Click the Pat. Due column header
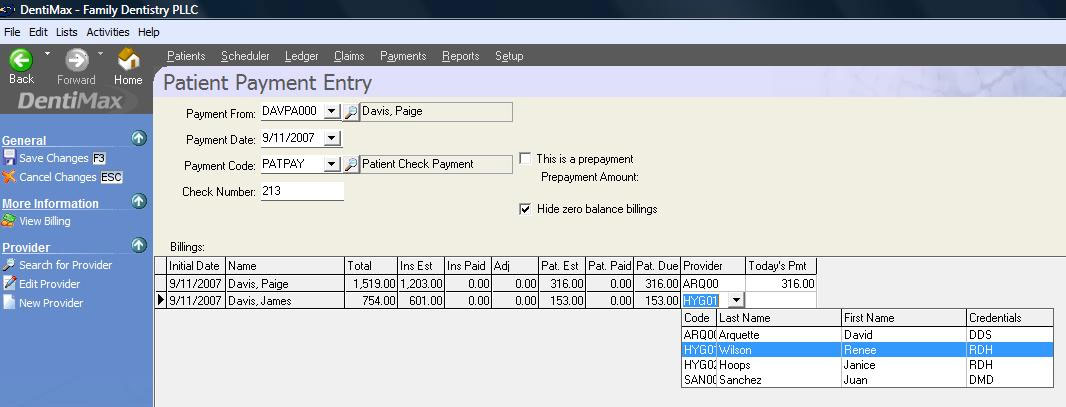This screenshot has height=407, width=1066. point(657,266)
